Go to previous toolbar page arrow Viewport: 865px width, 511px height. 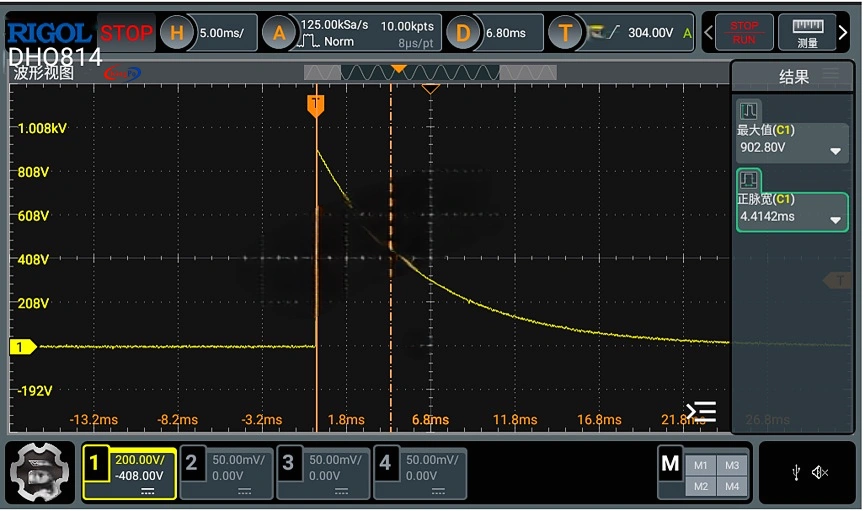708,33
